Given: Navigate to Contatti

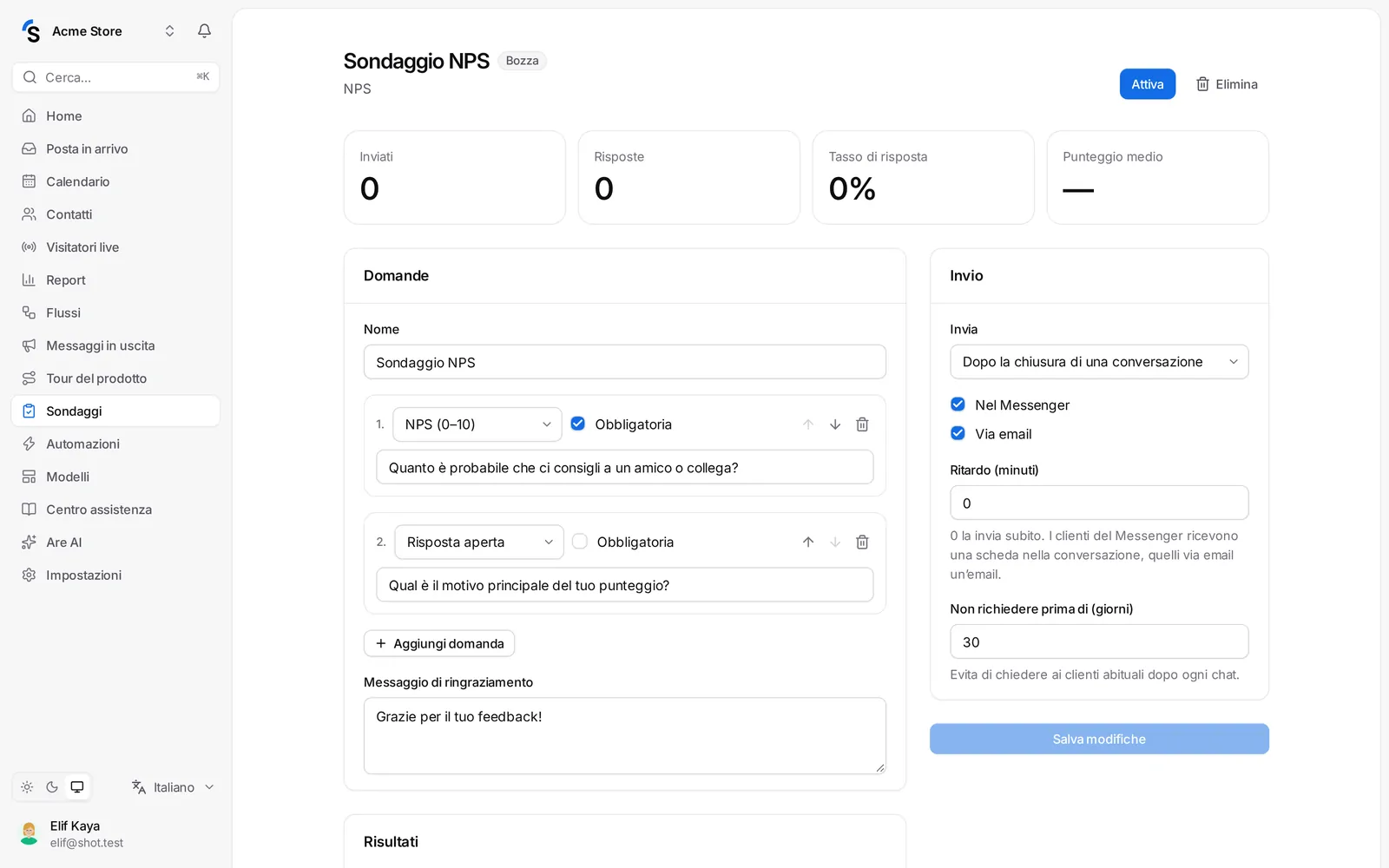Looking at the screenshot, I should coord(115,214).
